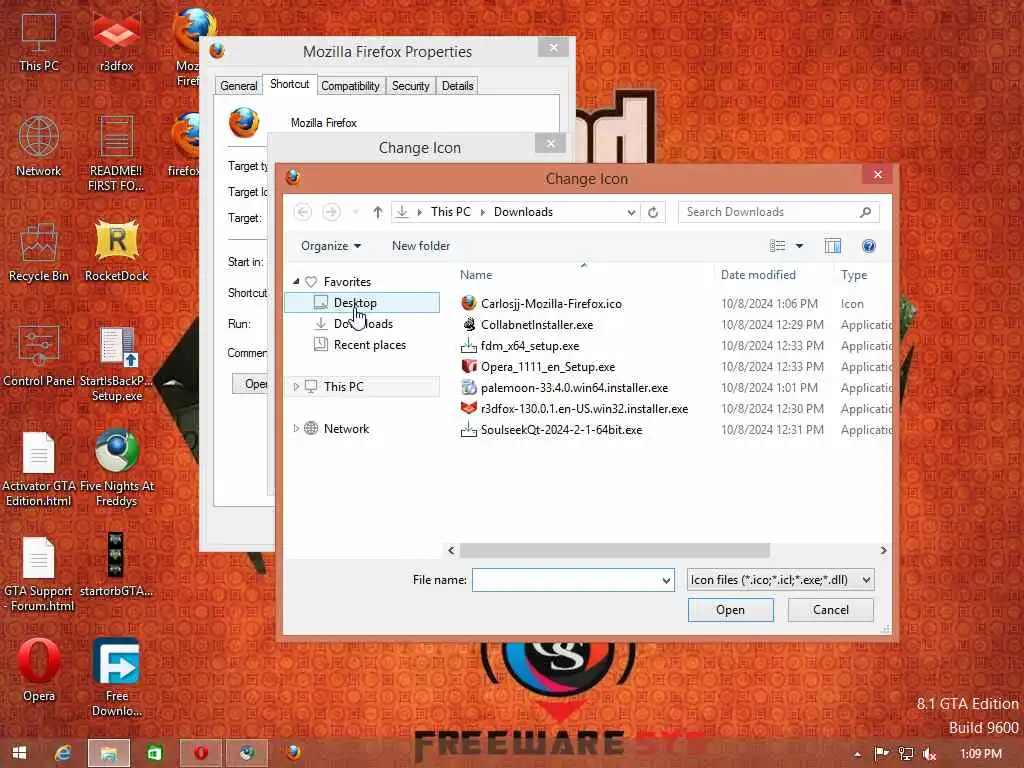Go up one folder level
The image size is (1024, 768).
[377, 212]
